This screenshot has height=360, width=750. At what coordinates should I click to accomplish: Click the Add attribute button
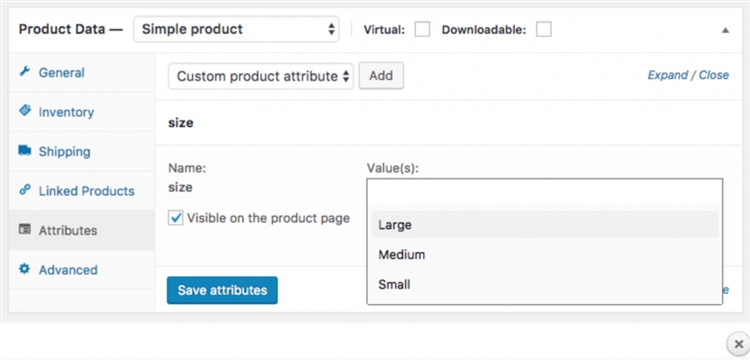click(x=381, y=76)
